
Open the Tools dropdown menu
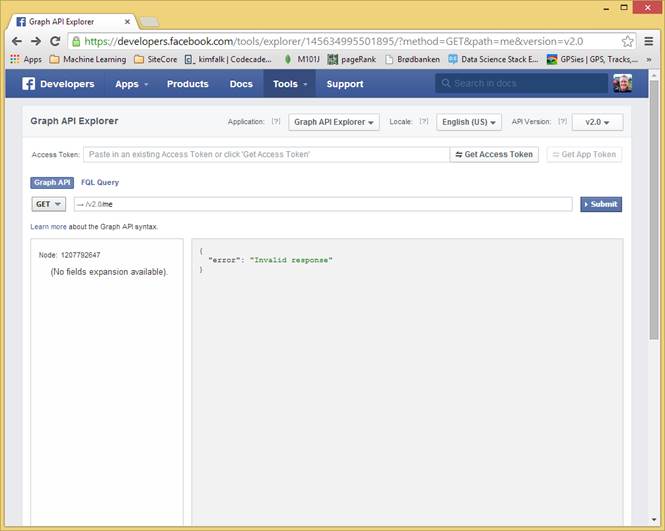(290, 84)
